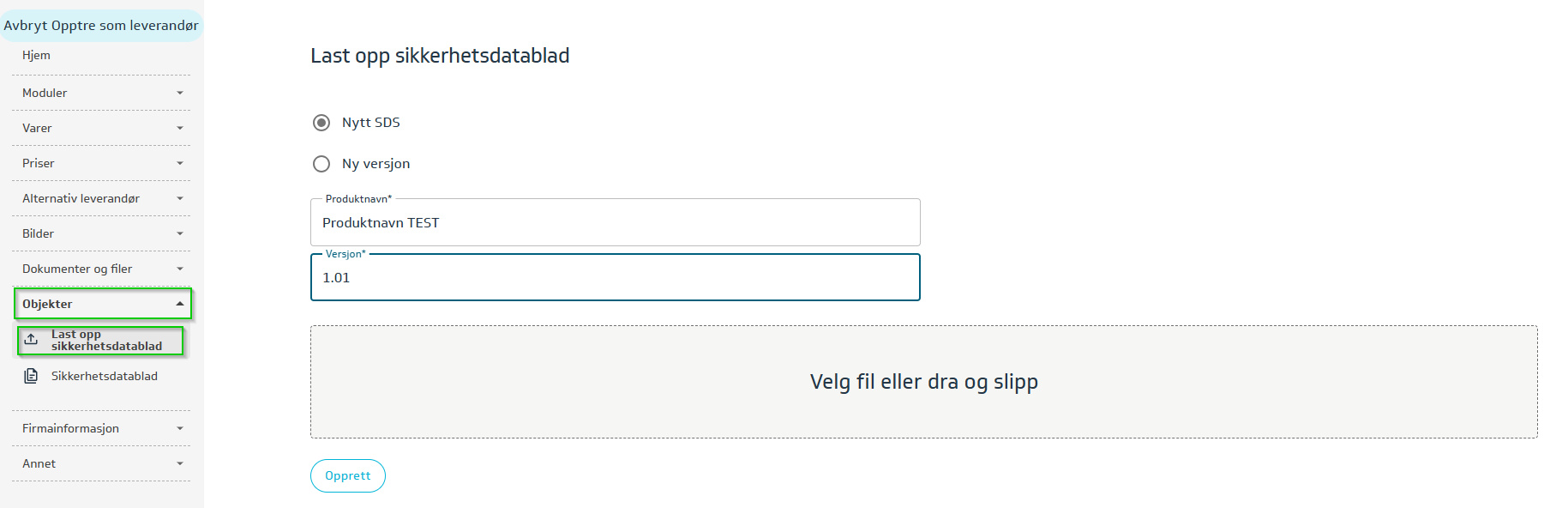1568x508 pixels.
Task: Select the Ny versjon radio button
Action: point(321,164)
